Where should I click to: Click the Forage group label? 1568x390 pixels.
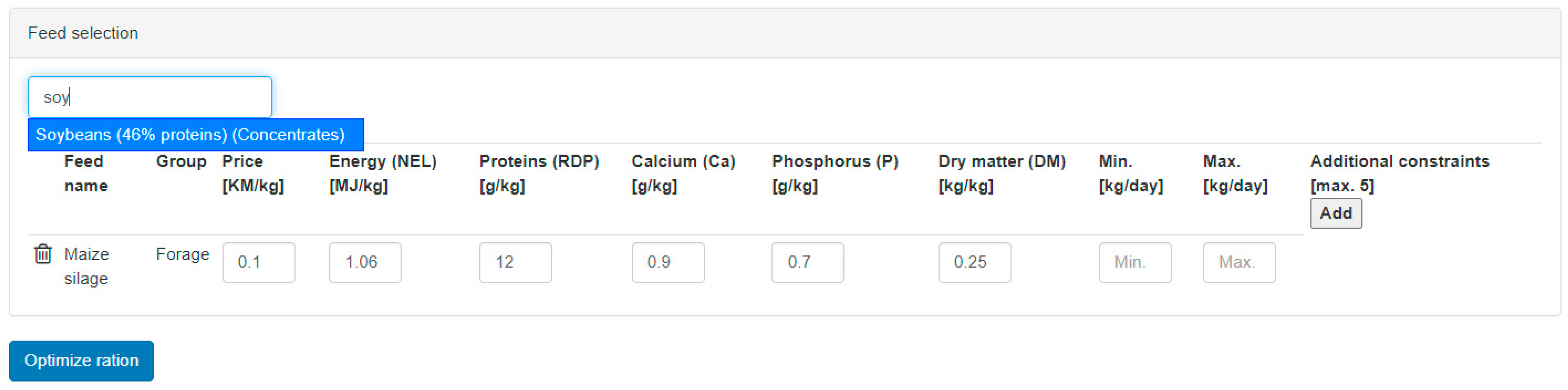coord(182,254)
